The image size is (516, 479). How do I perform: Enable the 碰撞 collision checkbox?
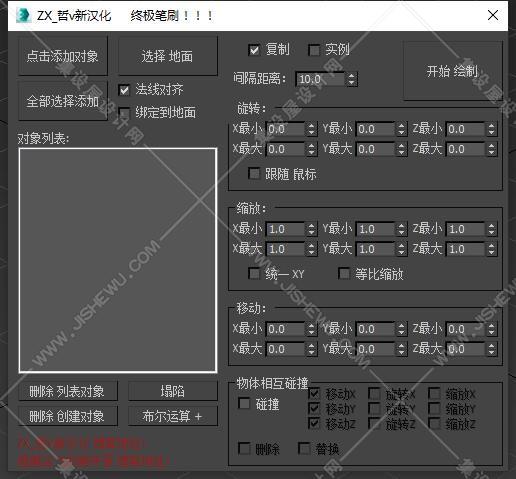tap(244, 403)
